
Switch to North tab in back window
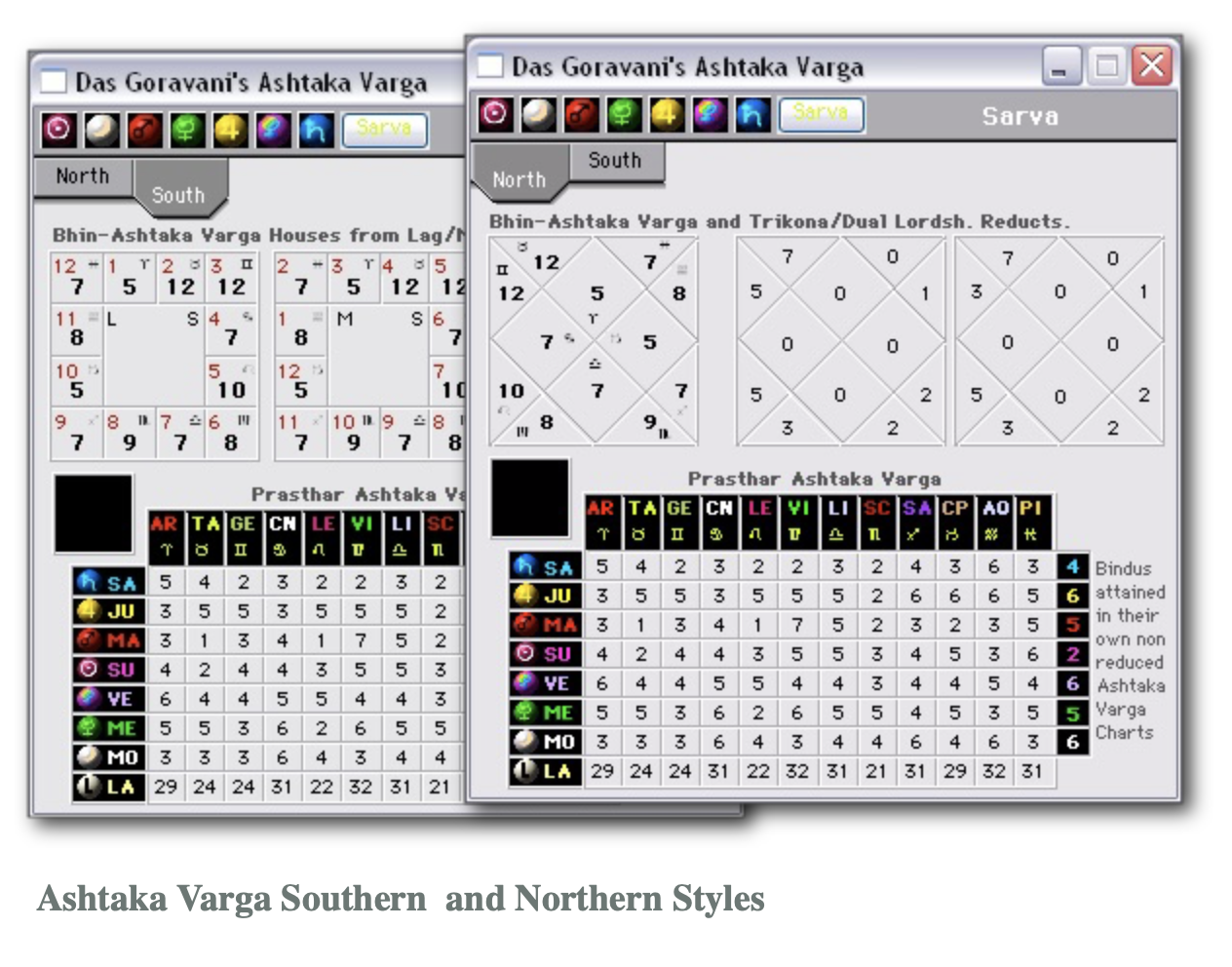tap(83, 176)
